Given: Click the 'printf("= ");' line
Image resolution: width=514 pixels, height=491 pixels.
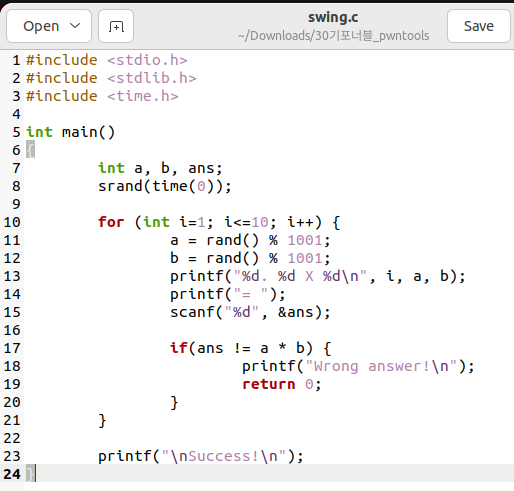Looking at the screenshot, I should click(x=228, y=294).
